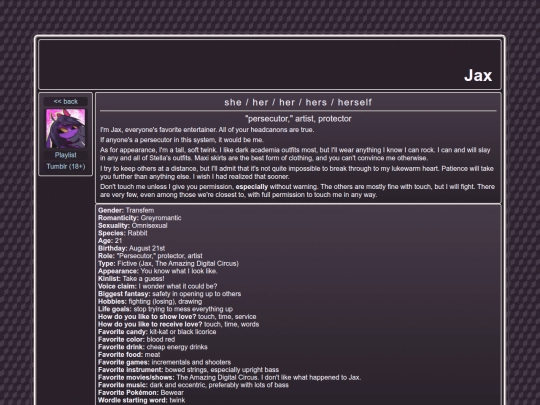Click the "Age: 21" line
The image size is (540, 405).
pos(110,241)
